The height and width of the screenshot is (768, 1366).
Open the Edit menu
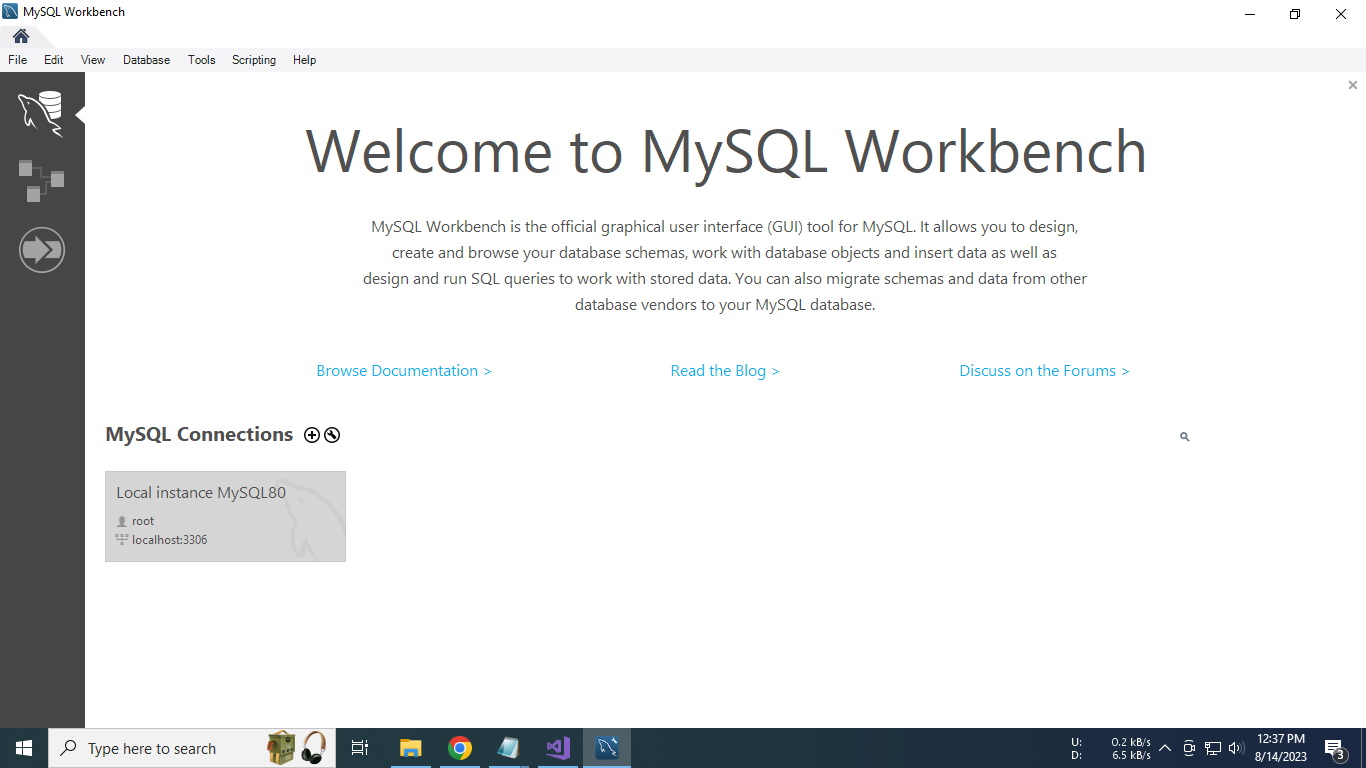54,60
